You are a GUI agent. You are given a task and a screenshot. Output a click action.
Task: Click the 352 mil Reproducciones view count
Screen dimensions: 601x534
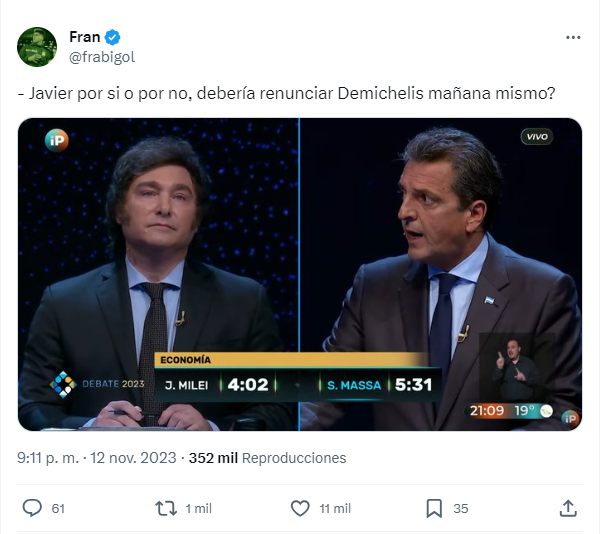tap(267, 458)
